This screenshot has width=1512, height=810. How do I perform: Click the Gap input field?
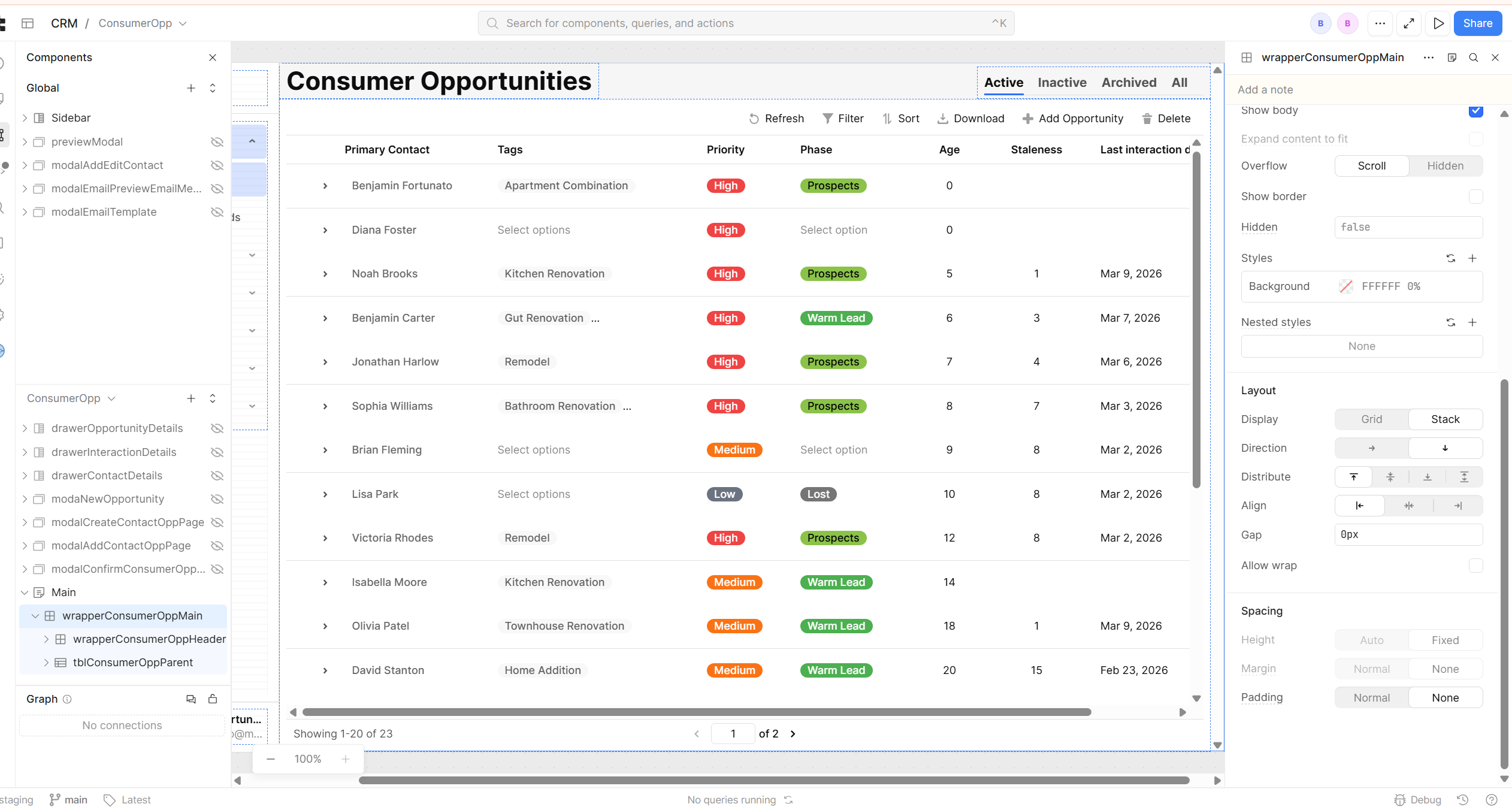(x=1408, y=534)
